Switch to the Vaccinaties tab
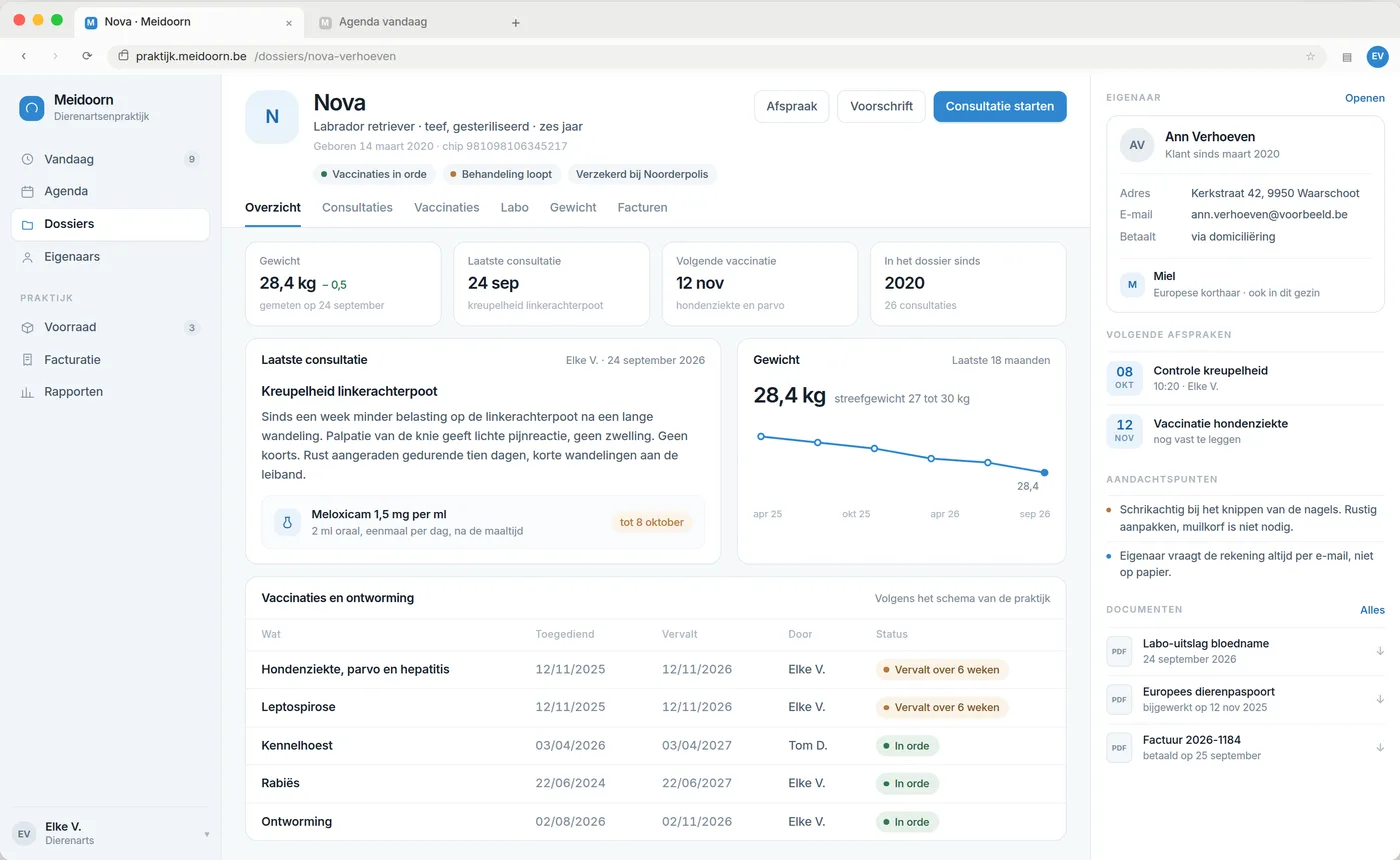The width and height of the screenshot is (1400, 860). tap(447, 207)
